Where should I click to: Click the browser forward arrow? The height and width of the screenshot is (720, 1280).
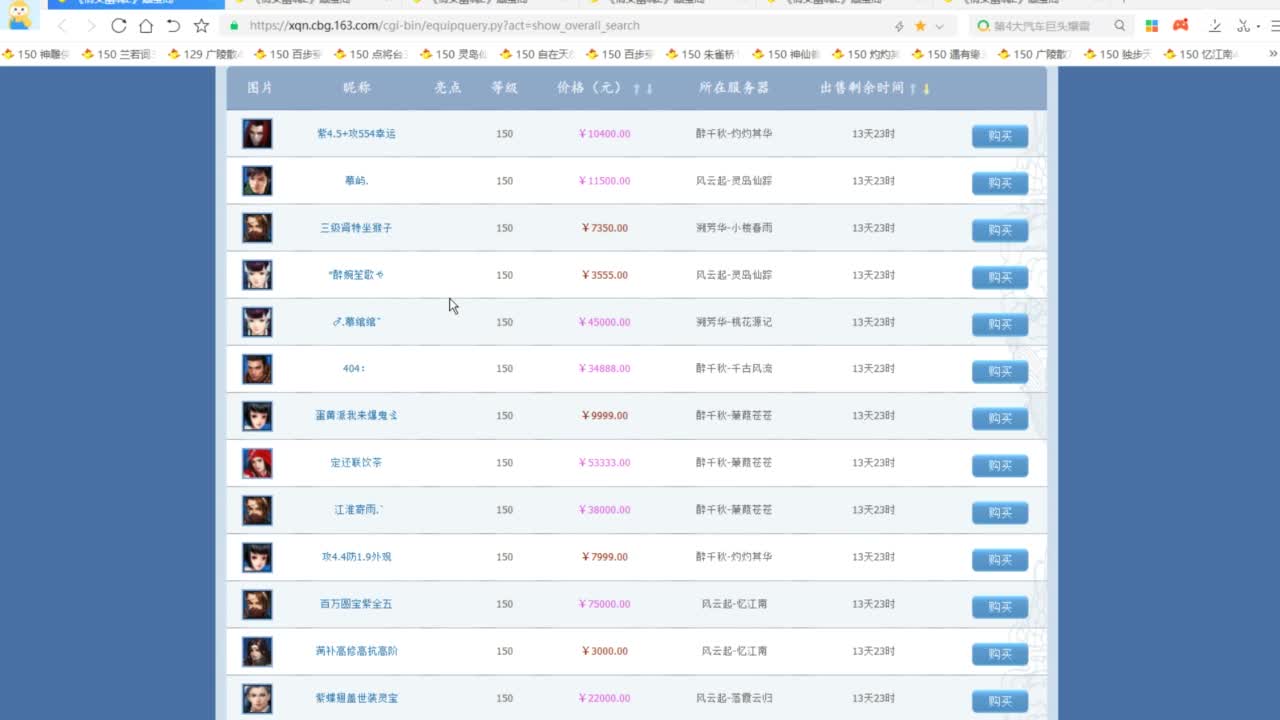pyautogui.click(x=91, y=26)
